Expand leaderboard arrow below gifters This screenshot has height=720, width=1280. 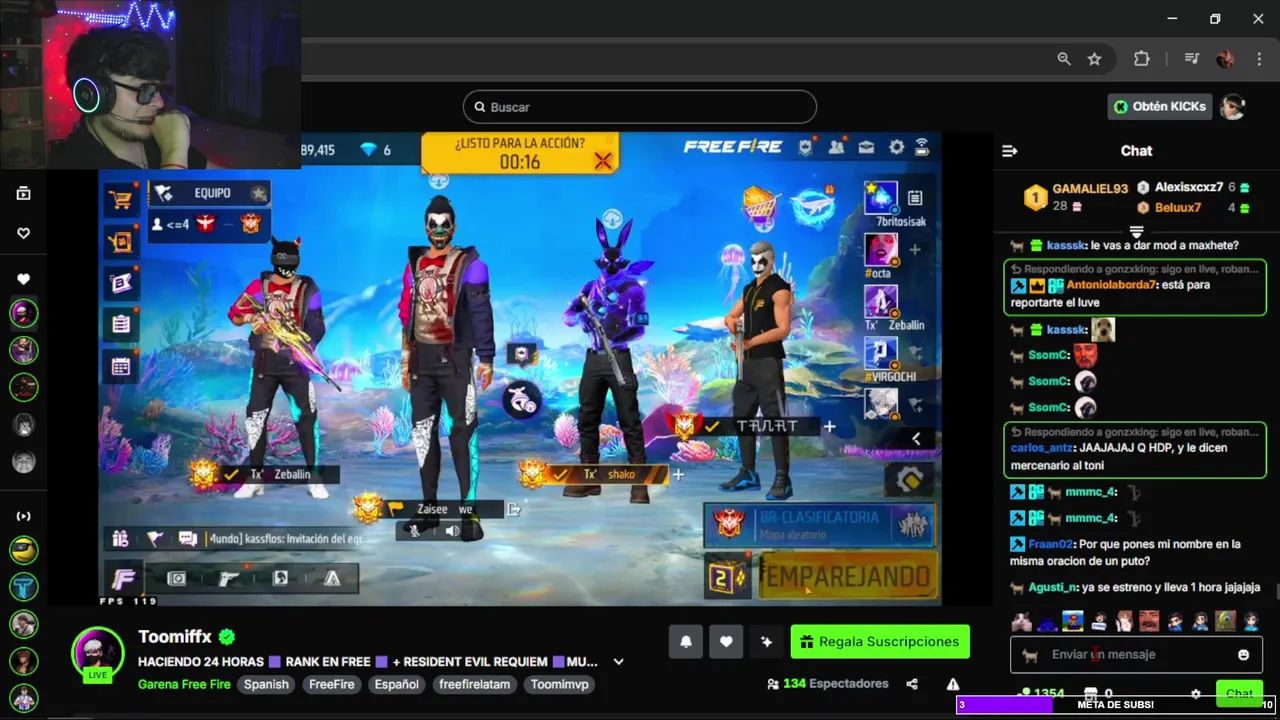pos(1136,232)
